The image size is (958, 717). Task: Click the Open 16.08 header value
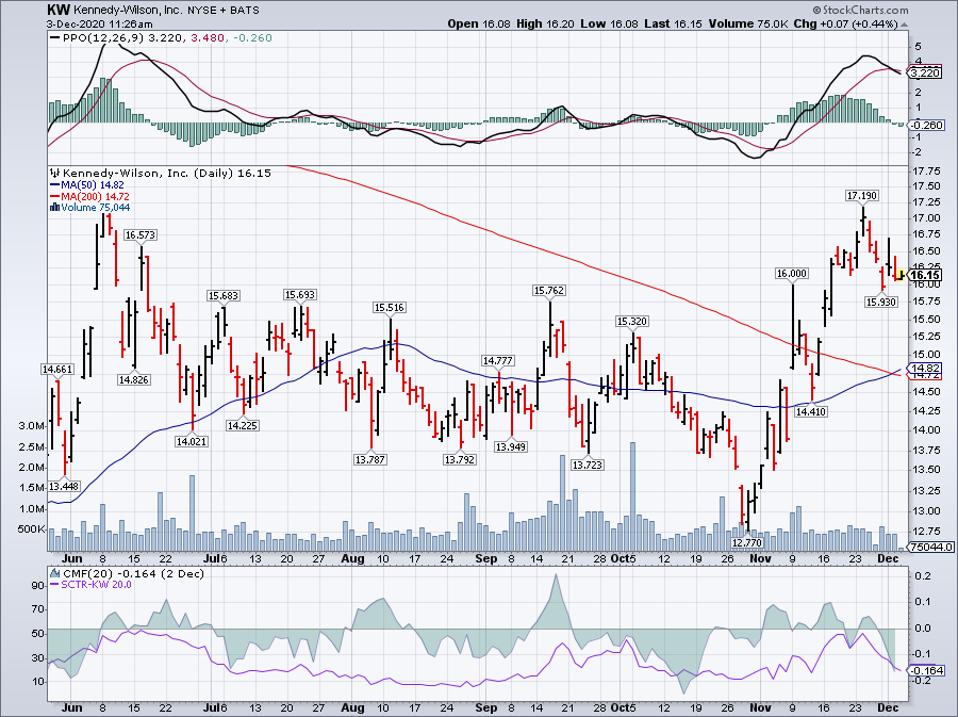point(478,24)
